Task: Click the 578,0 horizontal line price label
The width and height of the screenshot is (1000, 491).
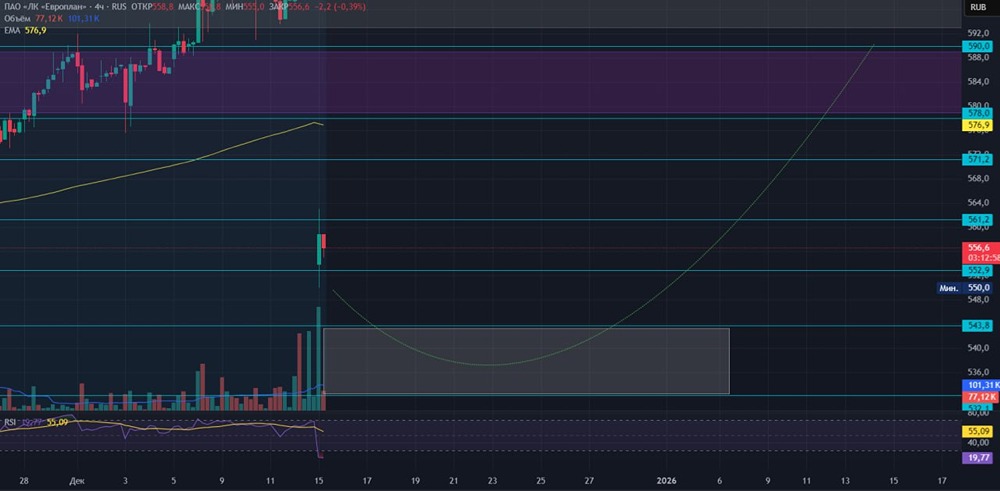Action: pos(979,113)
